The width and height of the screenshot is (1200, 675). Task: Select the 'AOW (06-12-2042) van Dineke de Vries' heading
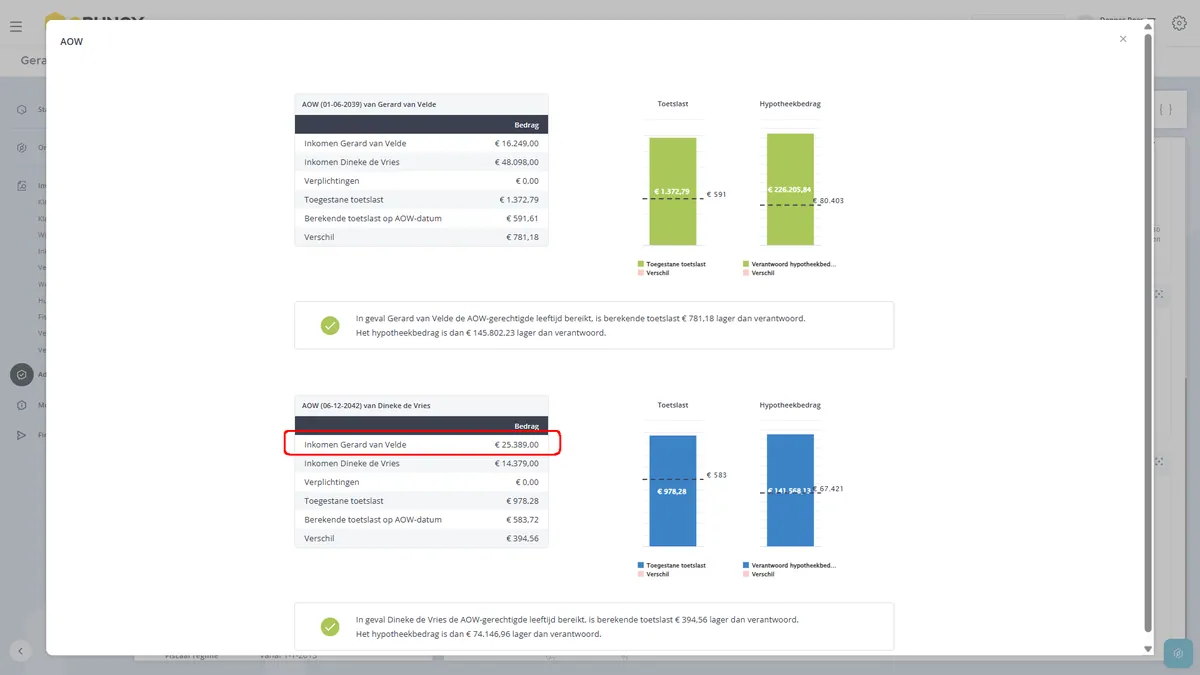point(366,405)
